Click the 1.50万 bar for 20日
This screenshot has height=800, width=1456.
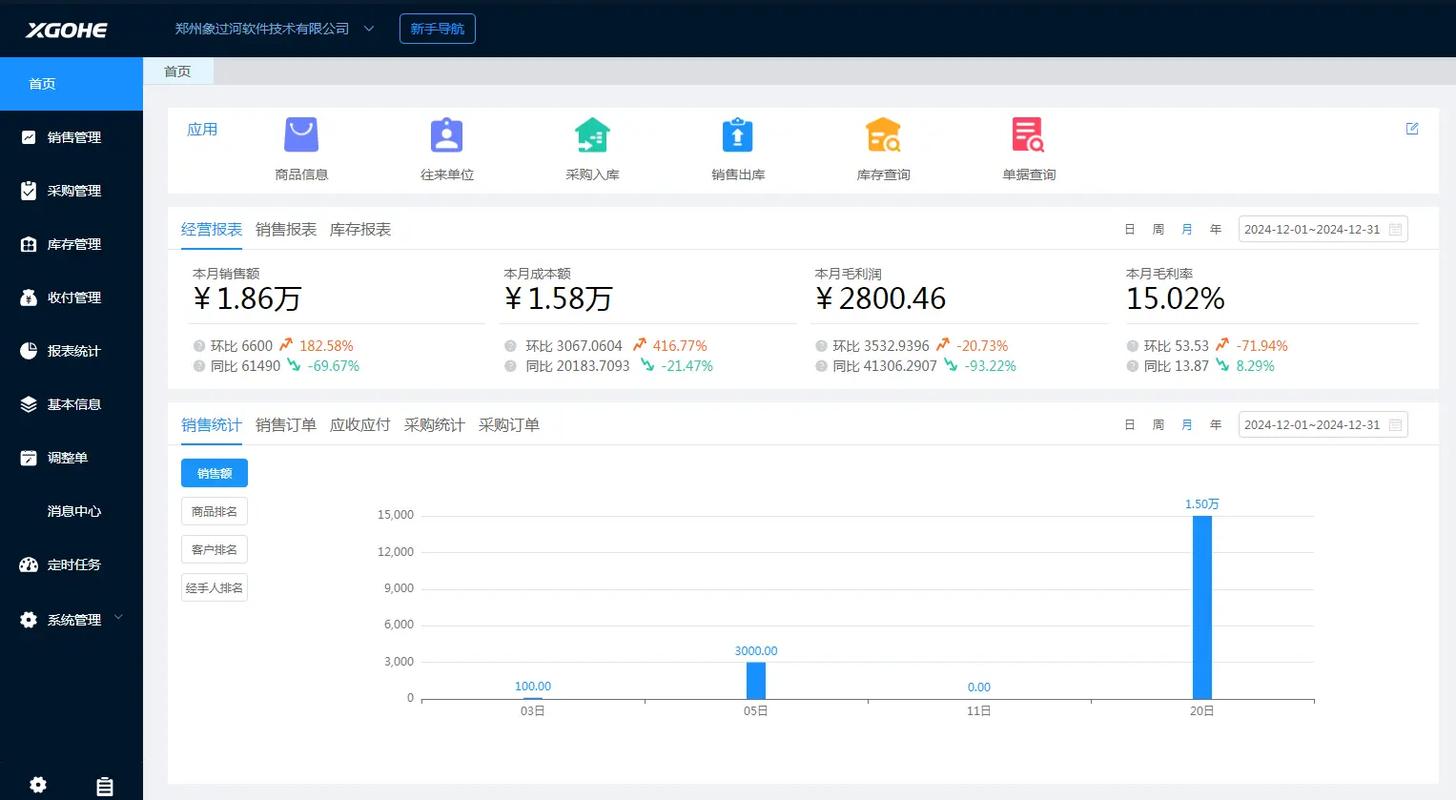point(1202,606)
